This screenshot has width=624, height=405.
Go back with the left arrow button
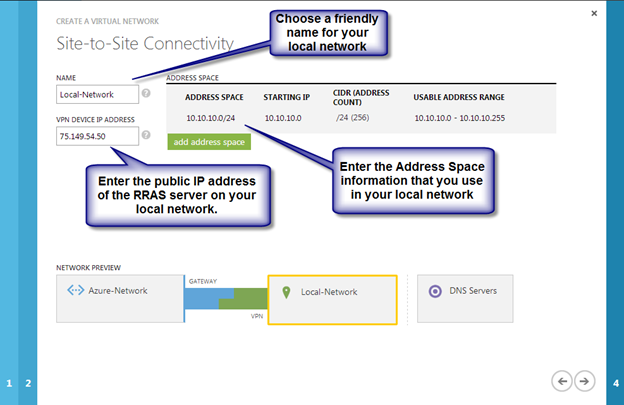pyautogui.click(x=561, y=380)
